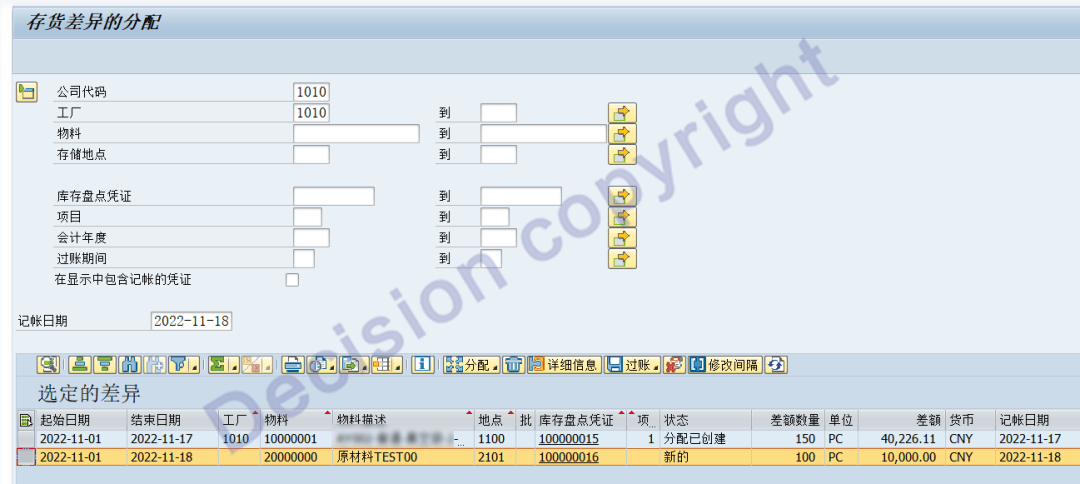The width and height of the screenshot is (1080, 484).
Task: Click the 起始日期 column header
Action: click(x=82, y=420)
